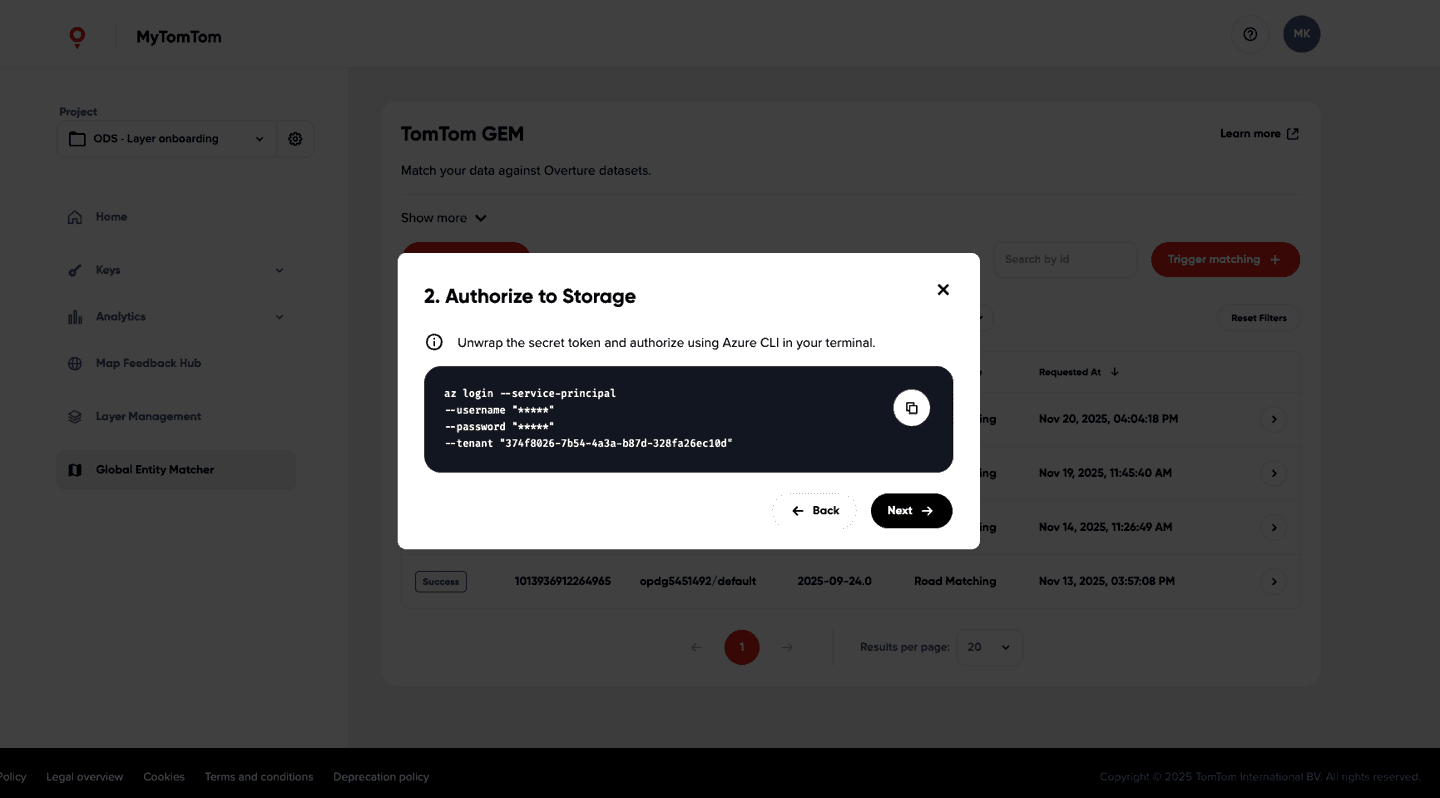This screenshot has width=1440, height=798.
Task: Focus the Search by id field
Action: click(x=1065, y=260)
